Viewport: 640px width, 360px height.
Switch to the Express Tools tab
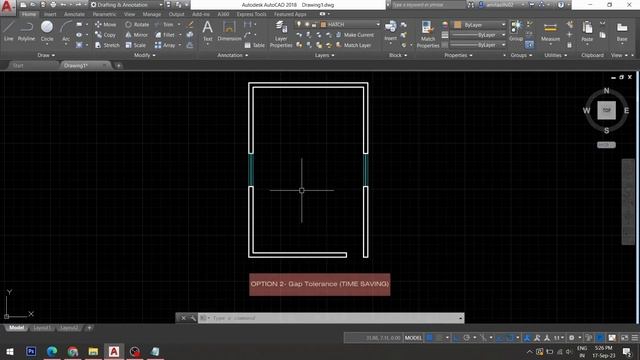click(251, 14)
